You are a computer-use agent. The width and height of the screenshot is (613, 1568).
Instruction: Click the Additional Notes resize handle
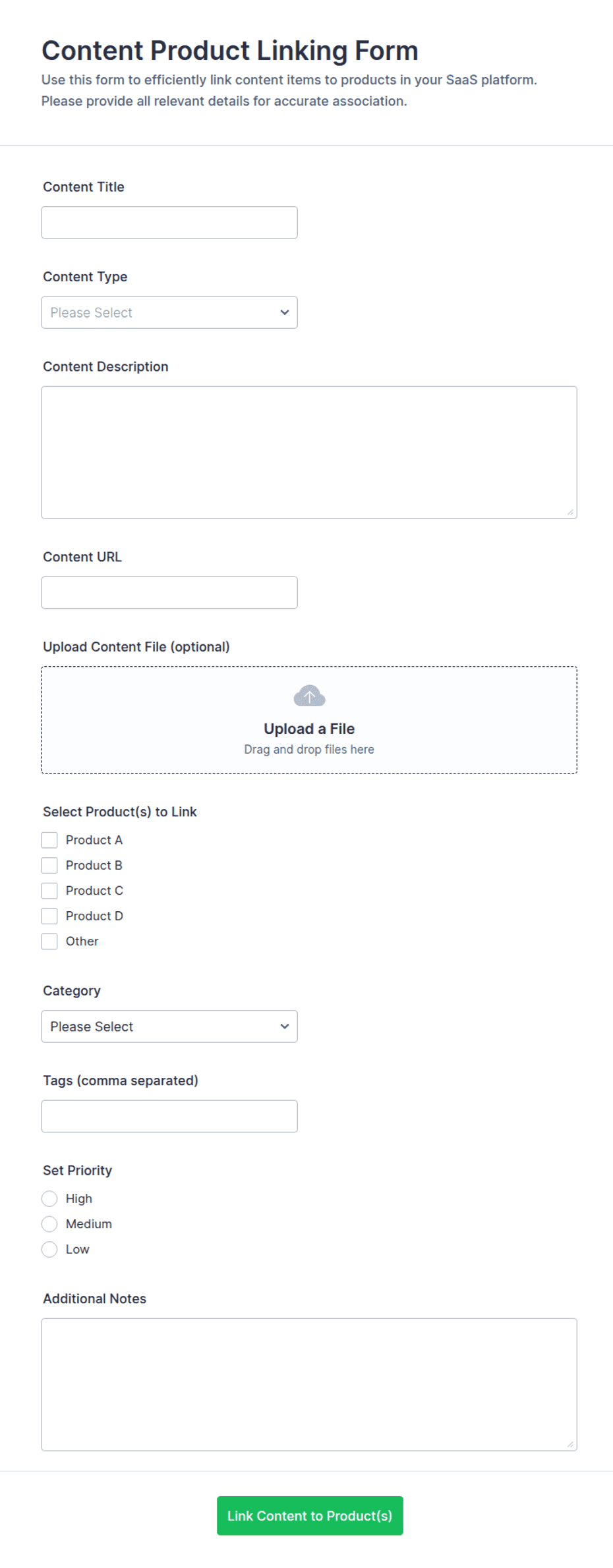click(570, 1444)
